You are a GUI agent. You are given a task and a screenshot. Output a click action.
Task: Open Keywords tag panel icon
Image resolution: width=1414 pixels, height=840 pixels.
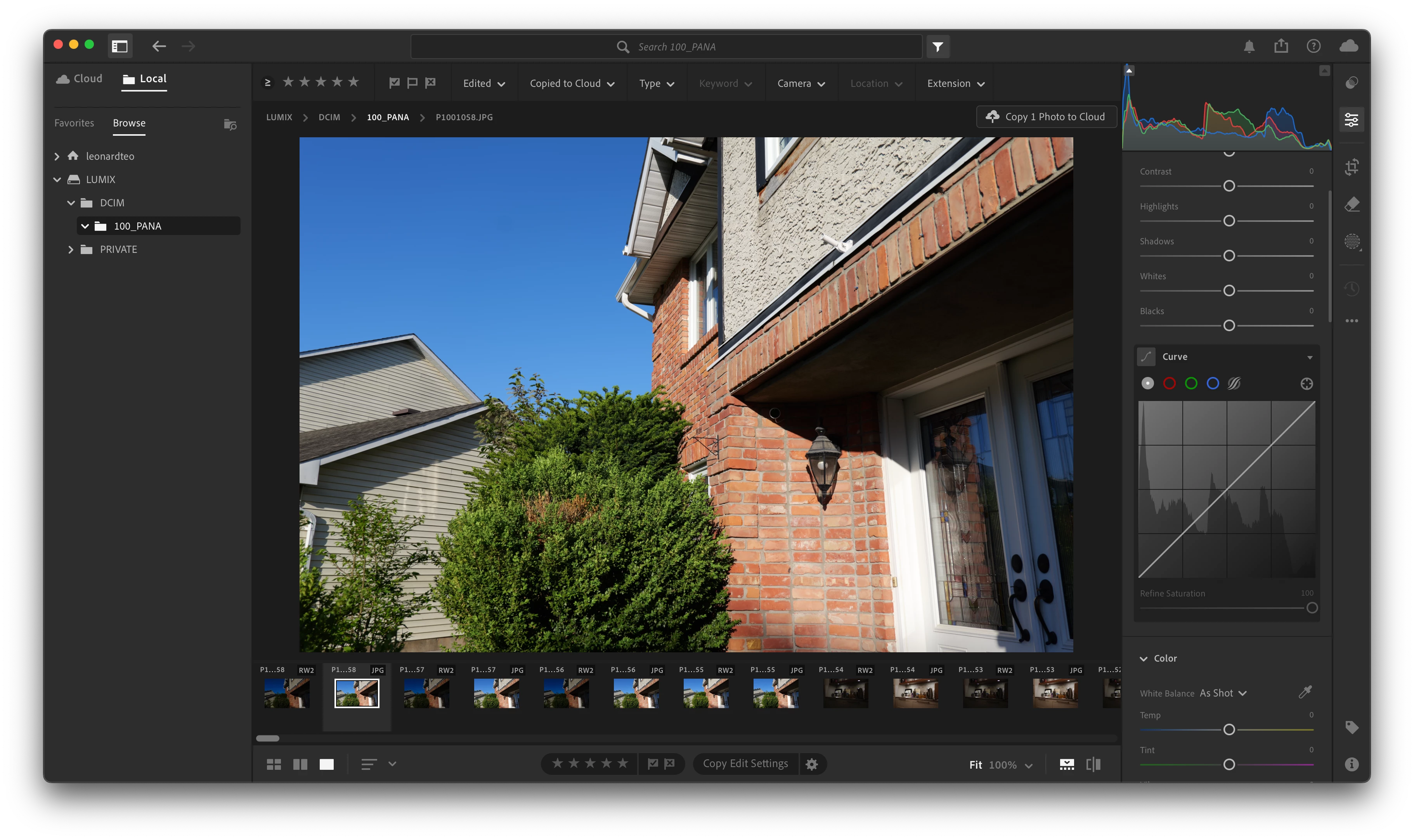coord(1352,728)
